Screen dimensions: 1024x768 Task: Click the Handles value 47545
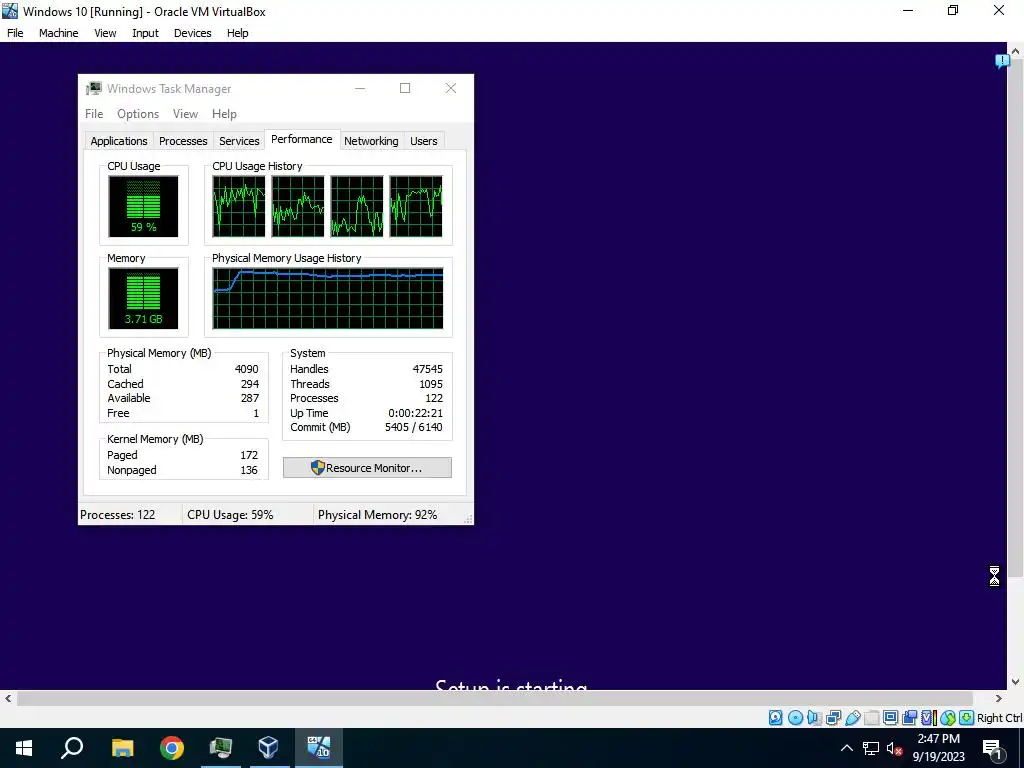click(x=428, y=369)
